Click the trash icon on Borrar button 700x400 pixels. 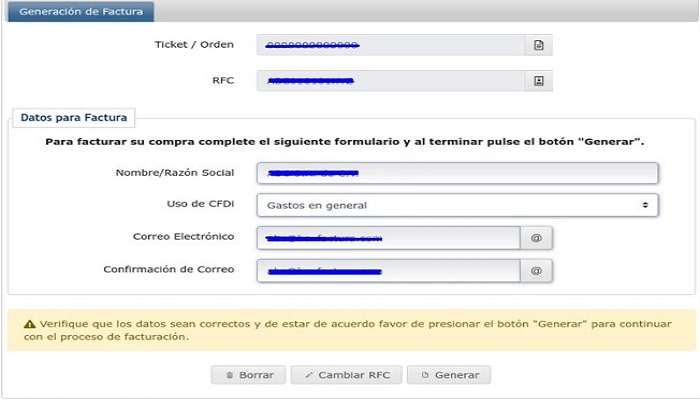tap(229, 375)
